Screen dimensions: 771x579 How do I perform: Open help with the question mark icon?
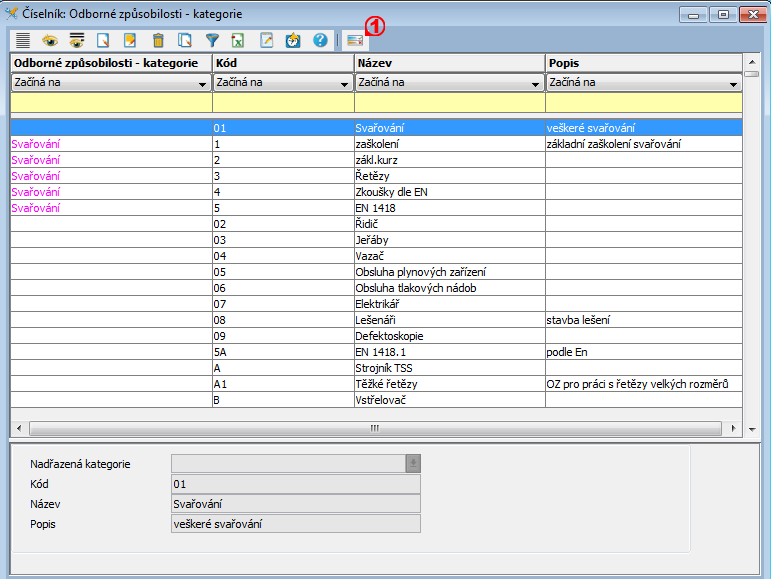click(x=320, y=41)
